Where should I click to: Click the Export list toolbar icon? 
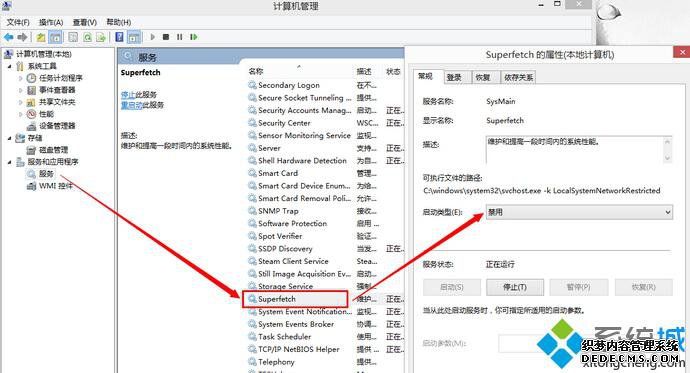coord(101,37)
